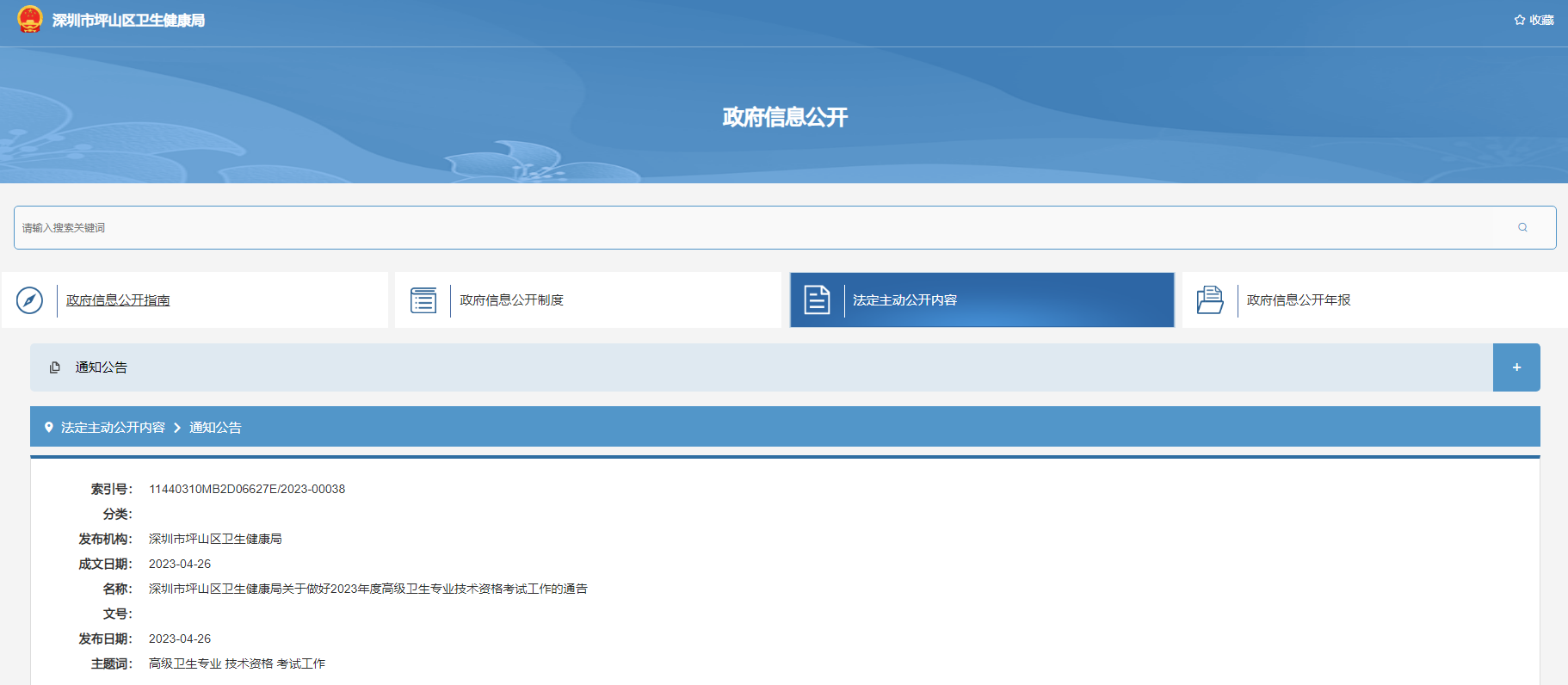This screenshot has height=685, width=1568.
Task: Click the folder icon for 政府信息公开年报
Action: click(x=1210, y=300)
